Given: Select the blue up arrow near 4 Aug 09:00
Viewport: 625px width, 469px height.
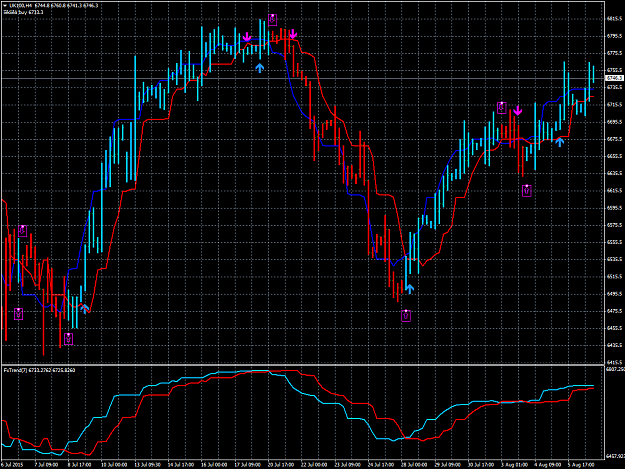Looking at the screenshot, I should 560,141.
